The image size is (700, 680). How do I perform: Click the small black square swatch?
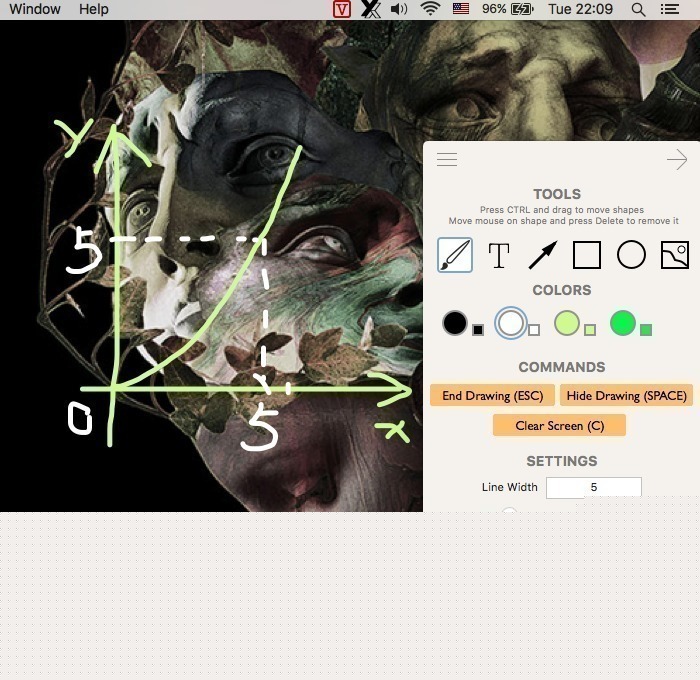pos(478,330)
